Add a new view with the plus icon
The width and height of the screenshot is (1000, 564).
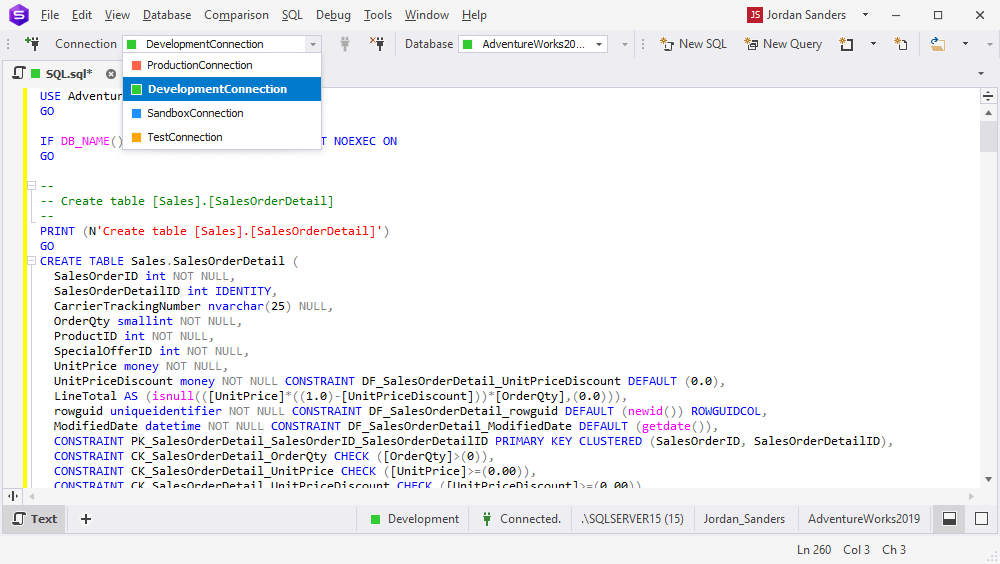pyautogui.click(x=86, y=519)
